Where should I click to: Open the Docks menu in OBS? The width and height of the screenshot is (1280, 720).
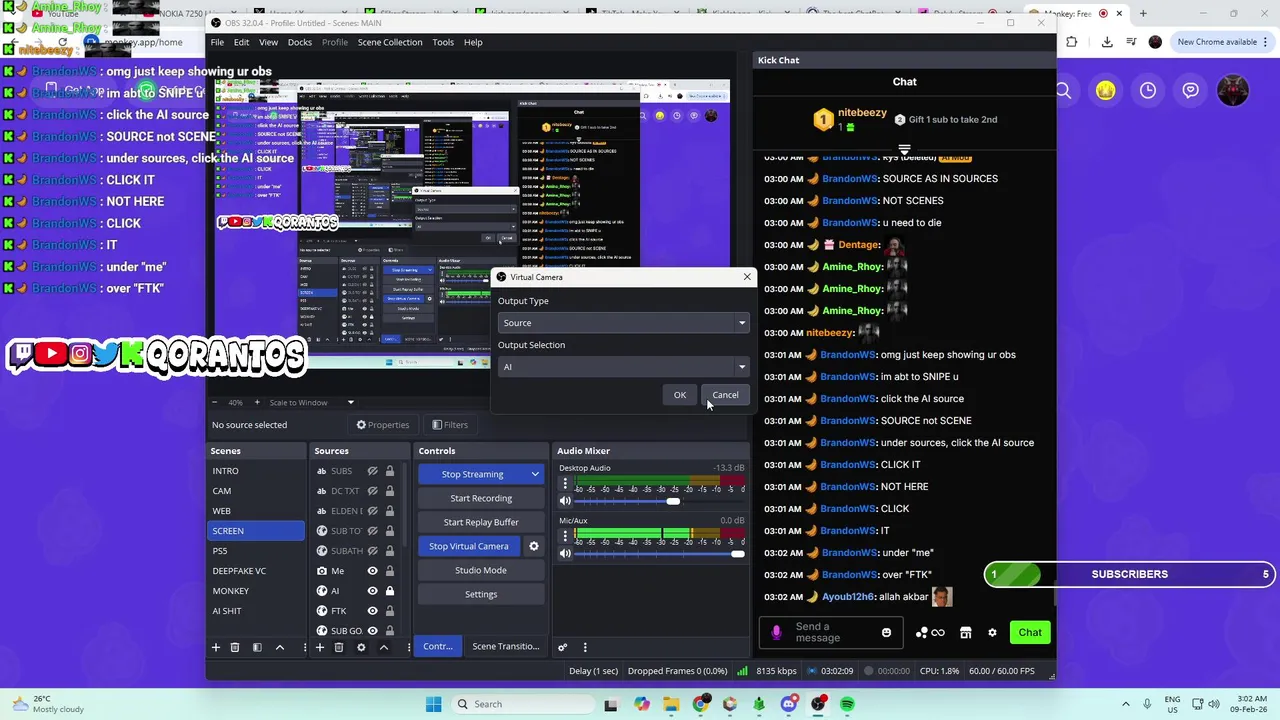click(x=299, y=42)
